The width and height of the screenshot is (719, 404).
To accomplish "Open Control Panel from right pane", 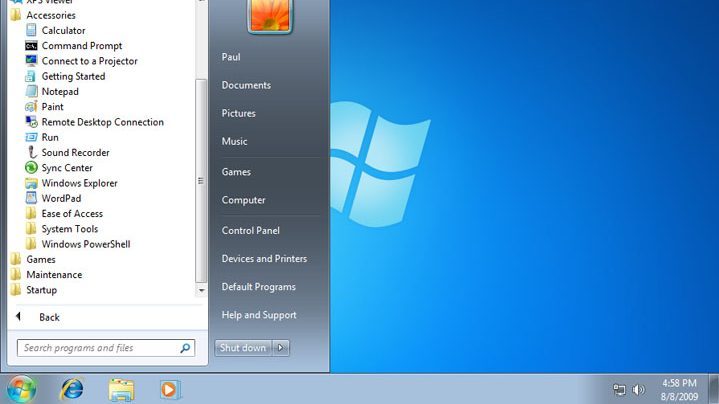I will [250, 231].
